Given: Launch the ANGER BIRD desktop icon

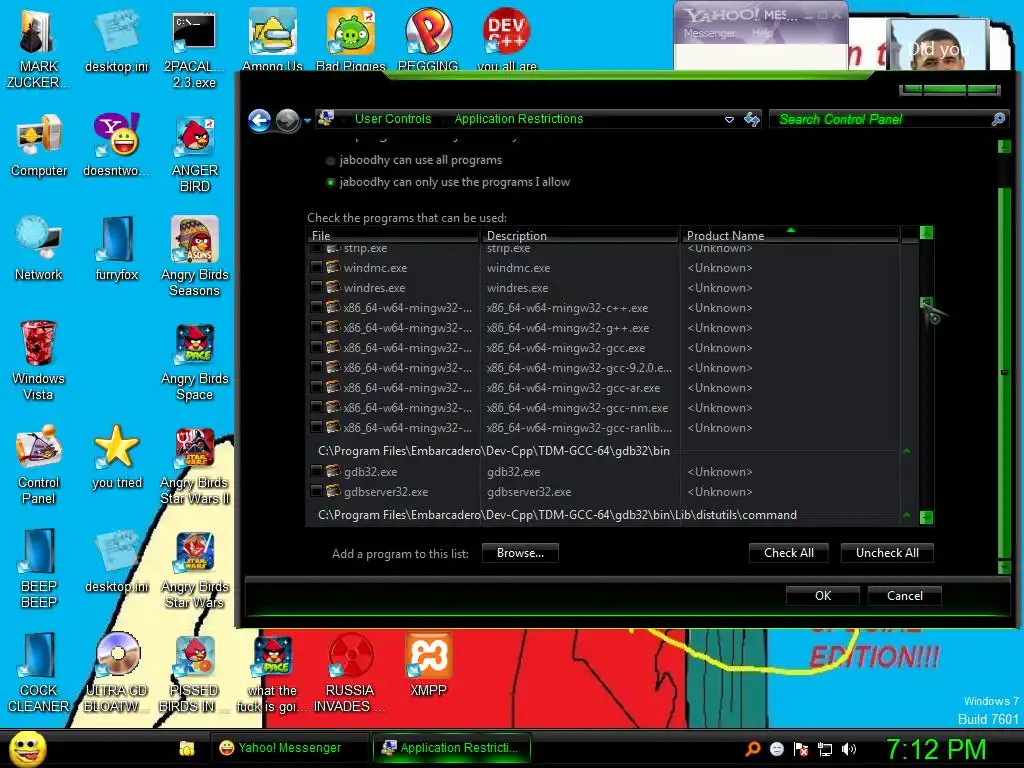Looking at the screenshot, I should 195,154.
